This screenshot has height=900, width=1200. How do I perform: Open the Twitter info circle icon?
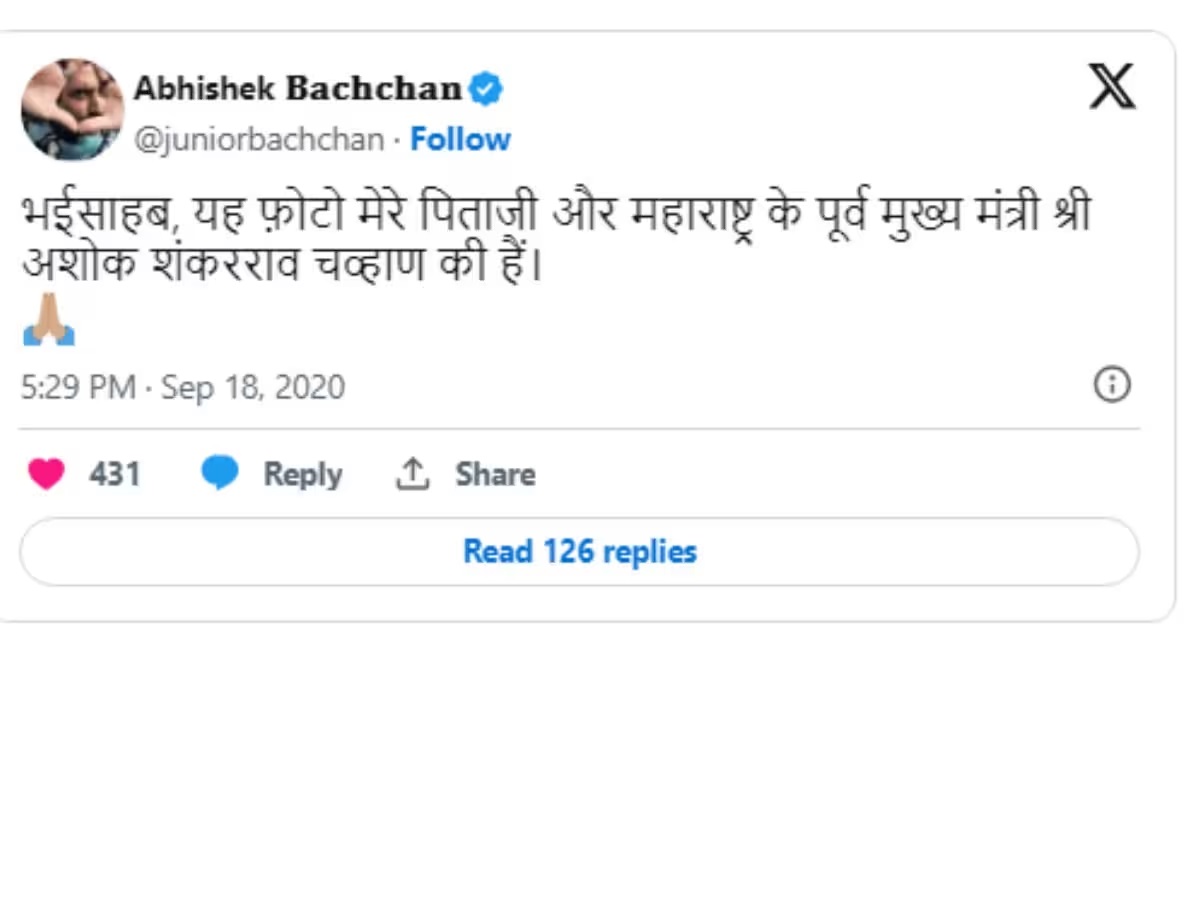pos(1112,384)
